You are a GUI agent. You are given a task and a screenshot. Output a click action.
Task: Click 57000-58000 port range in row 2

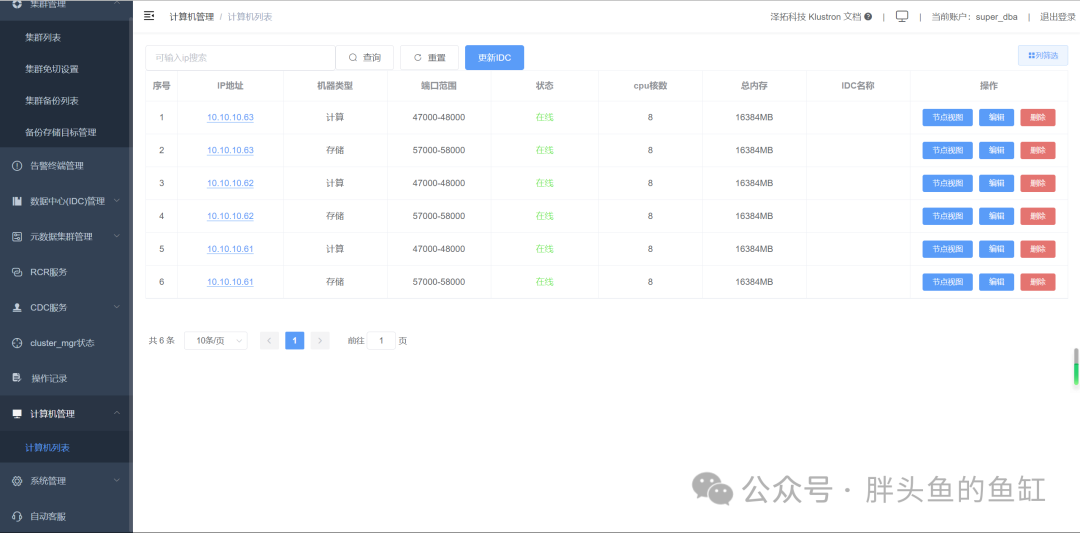pos(439,150)
